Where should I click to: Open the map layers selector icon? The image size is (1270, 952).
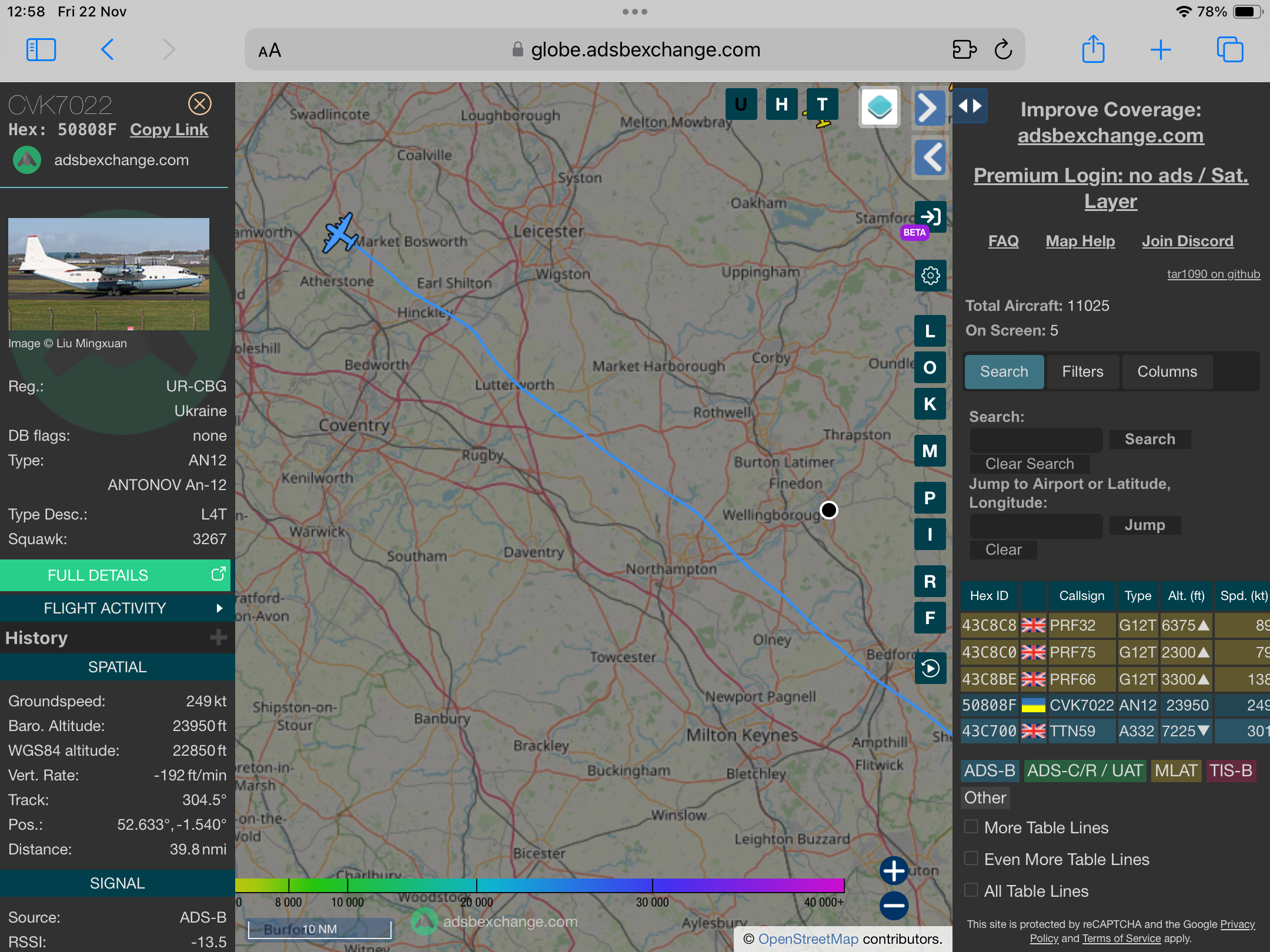(879, 107)
